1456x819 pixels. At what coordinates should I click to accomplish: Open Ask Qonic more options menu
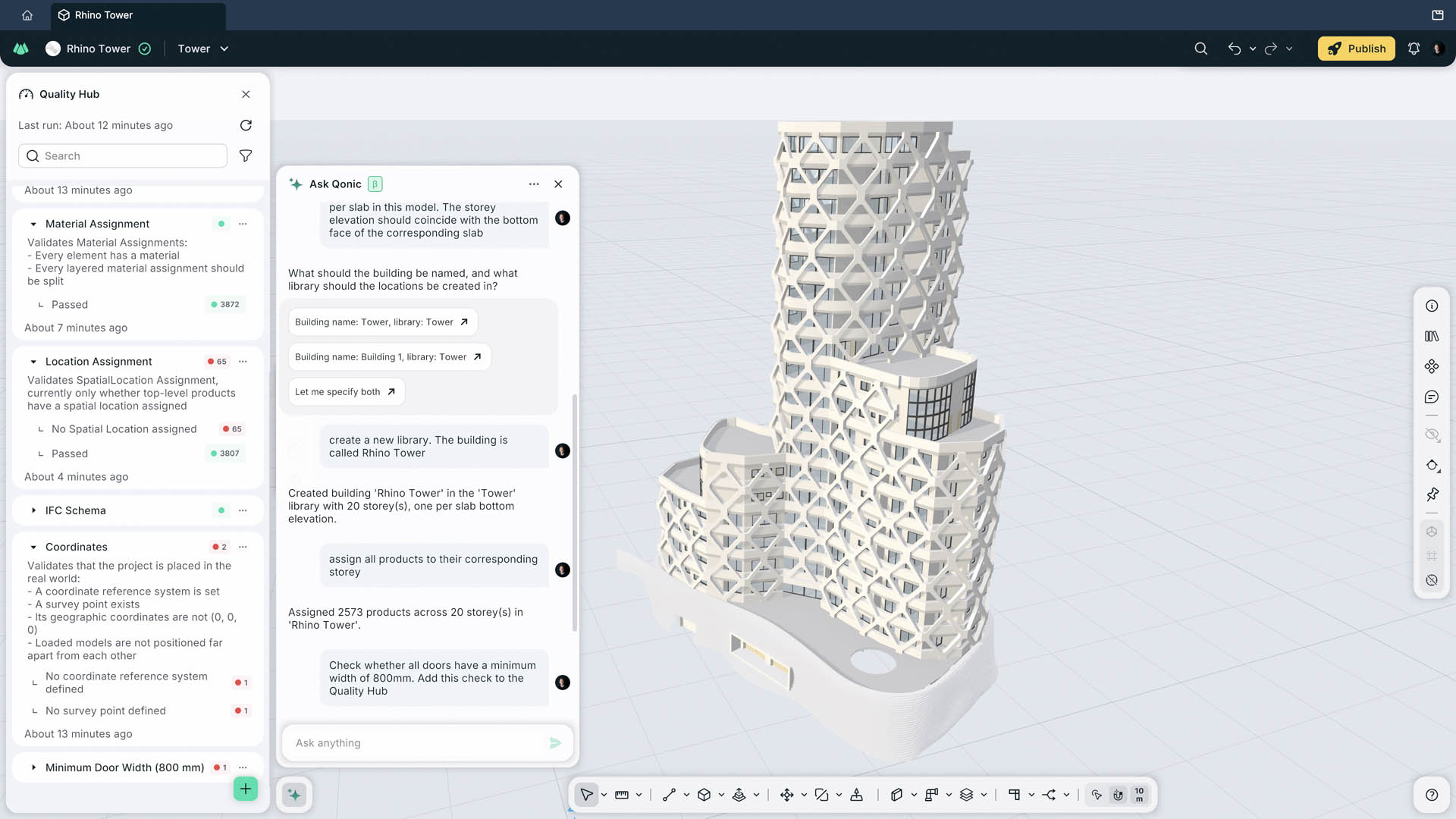click(534, 184)
